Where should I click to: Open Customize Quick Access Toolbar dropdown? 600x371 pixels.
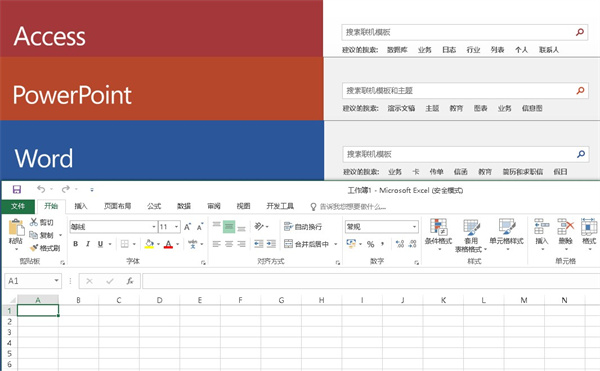point(92,189)
